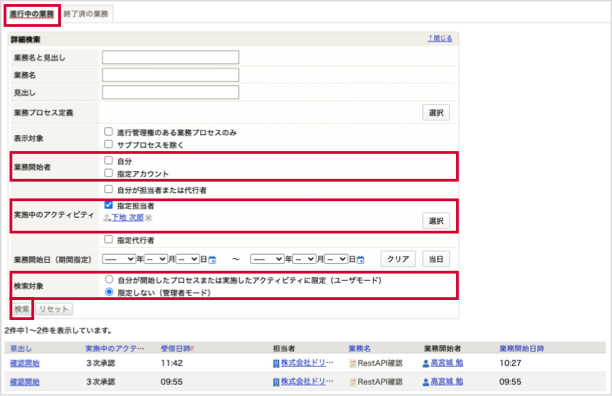Focus the 業務名 text field
612x396 pixels.
pos(171,75)
